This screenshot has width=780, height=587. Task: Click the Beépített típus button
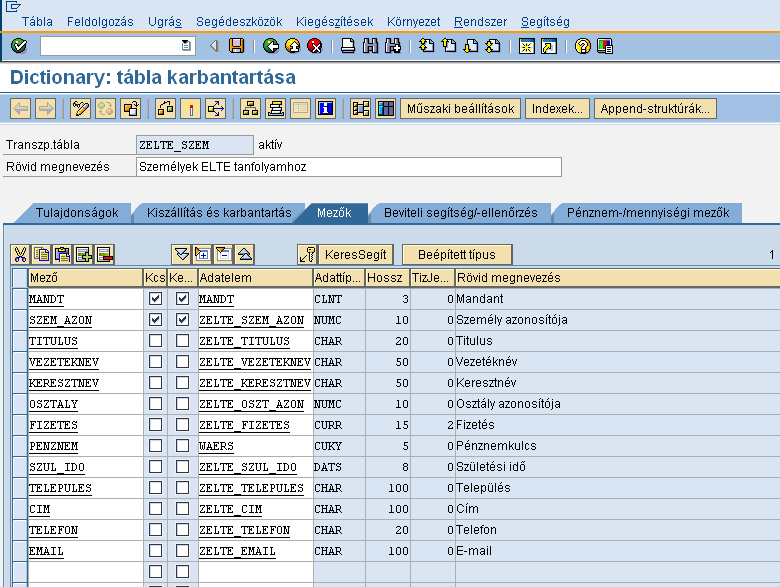[457, 255]
